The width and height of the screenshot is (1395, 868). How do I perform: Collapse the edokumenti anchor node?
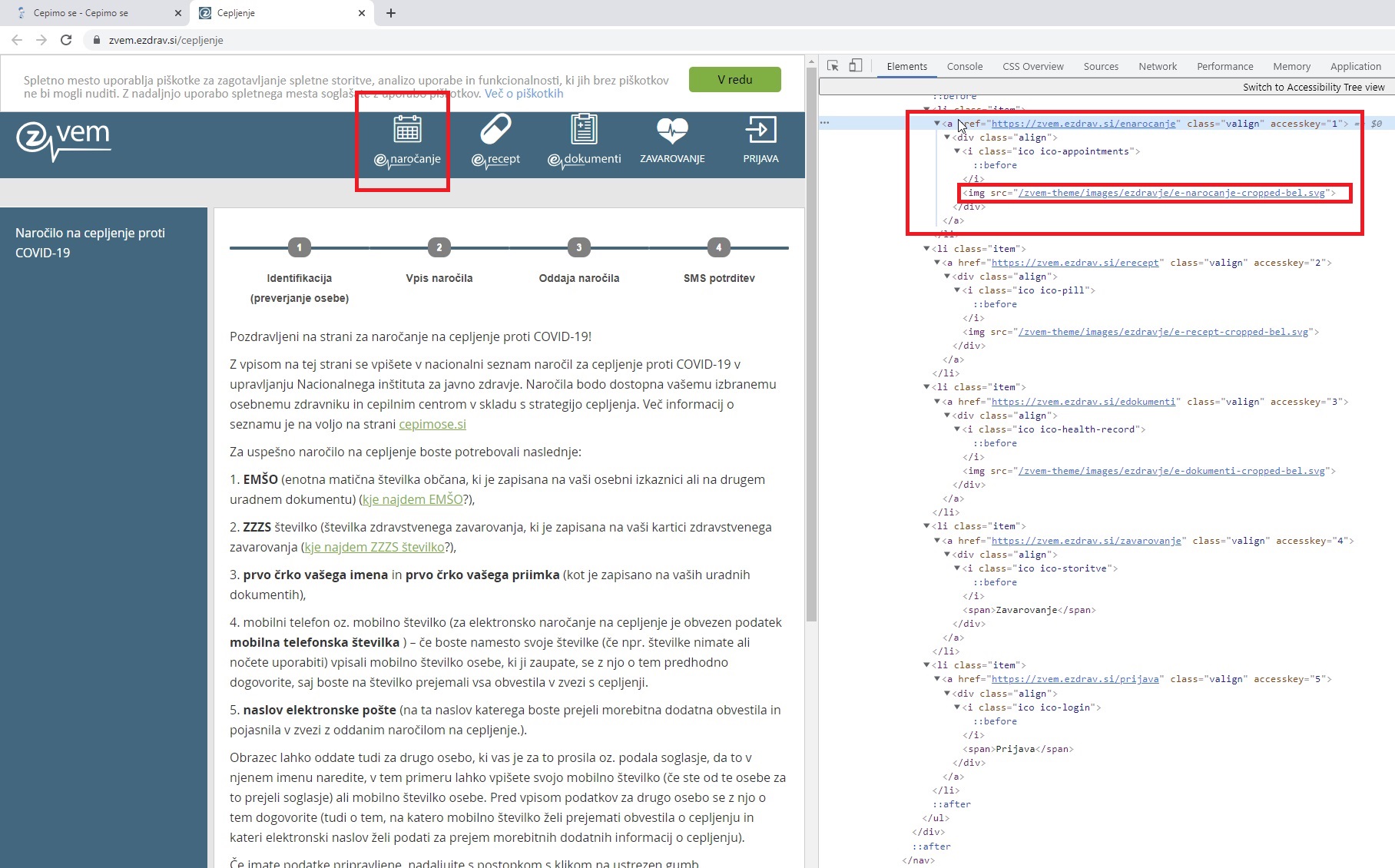tap(937, 402)
